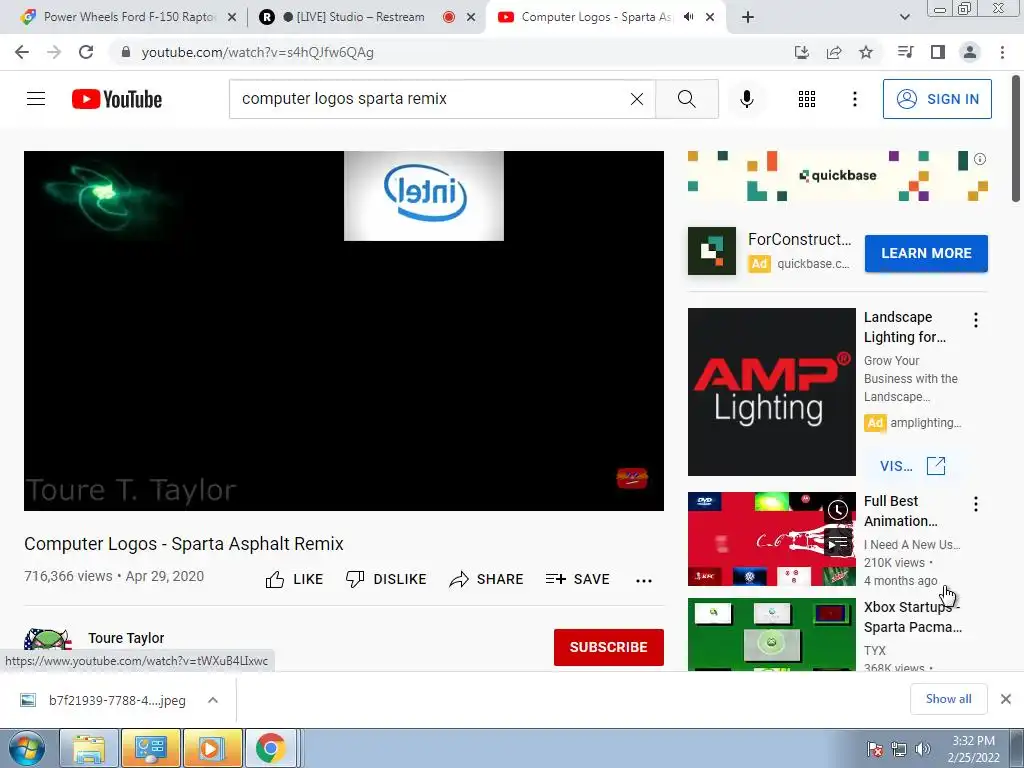
Task: Open the Chrome three-dot menu
Action: (1002, 52)
